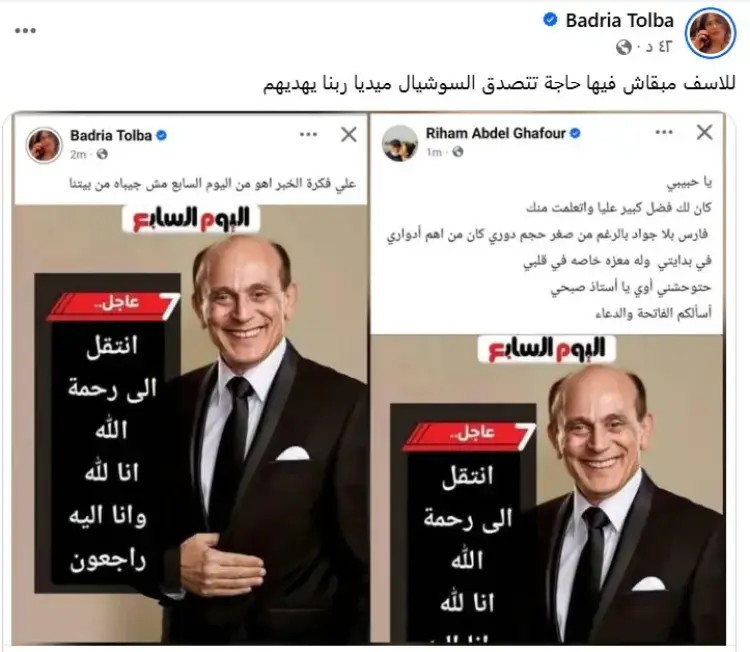Click the ٤٣ د post timestamp
This screenshot has width=750, height=652.
point(654,47)
